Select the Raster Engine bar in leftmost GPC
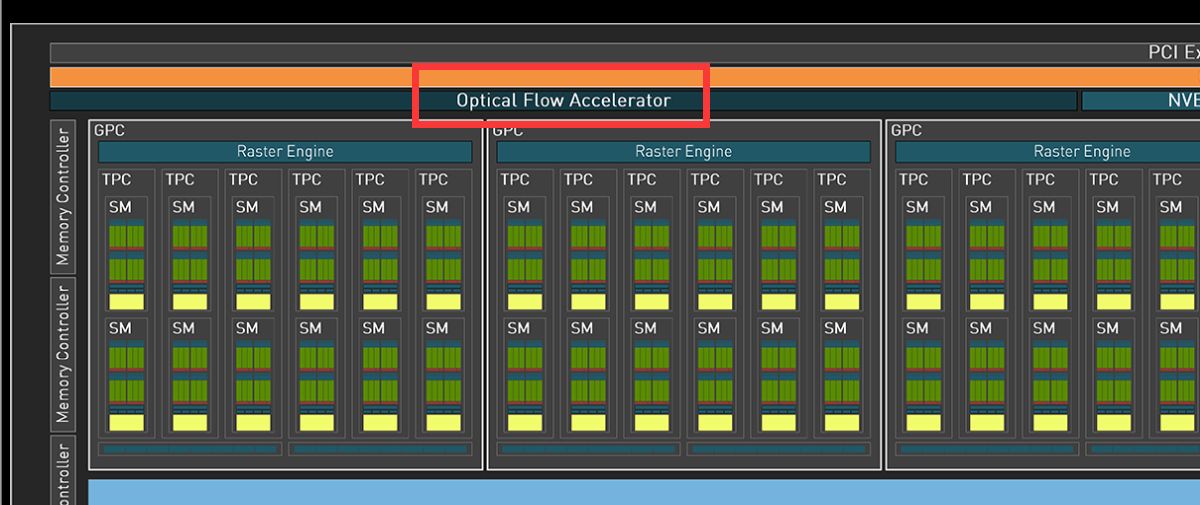This screenshot has height=505, width=1200. (x=285, y=152)
